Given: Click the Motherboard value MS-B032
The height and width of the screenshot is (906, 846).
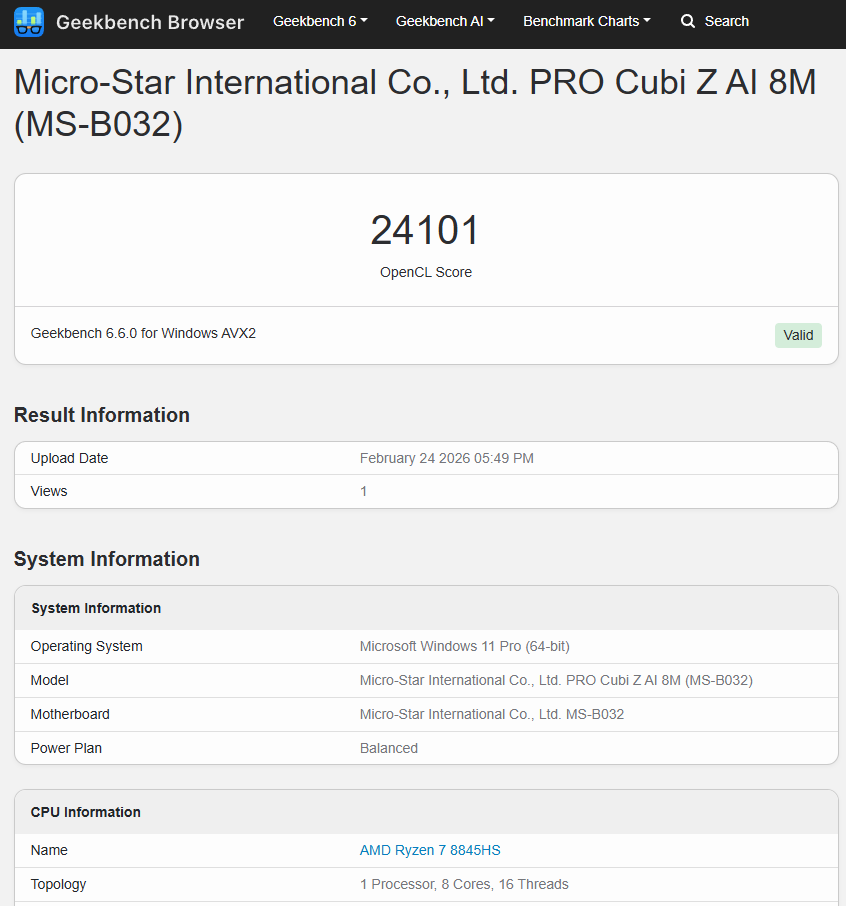Looking at the screenshot, I should pyautogui.click(x=491, y=714).
